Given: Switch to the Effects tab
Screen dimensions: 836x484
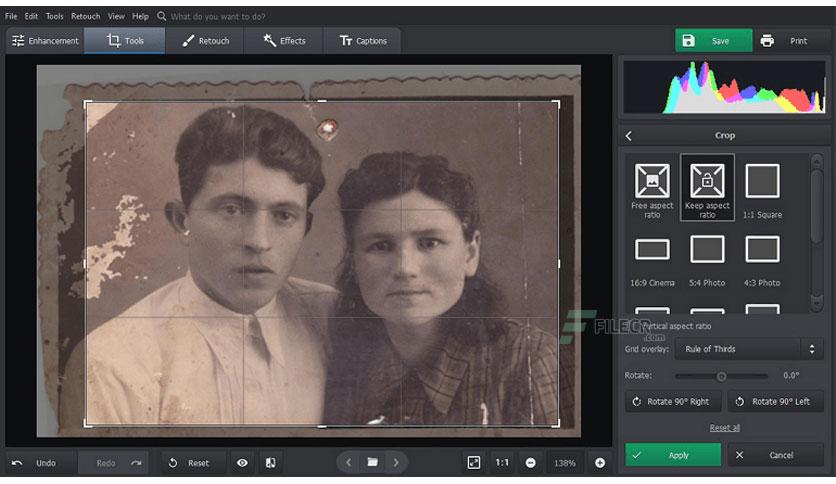Looking at the screenshot, I should click(x=284, y=41).
